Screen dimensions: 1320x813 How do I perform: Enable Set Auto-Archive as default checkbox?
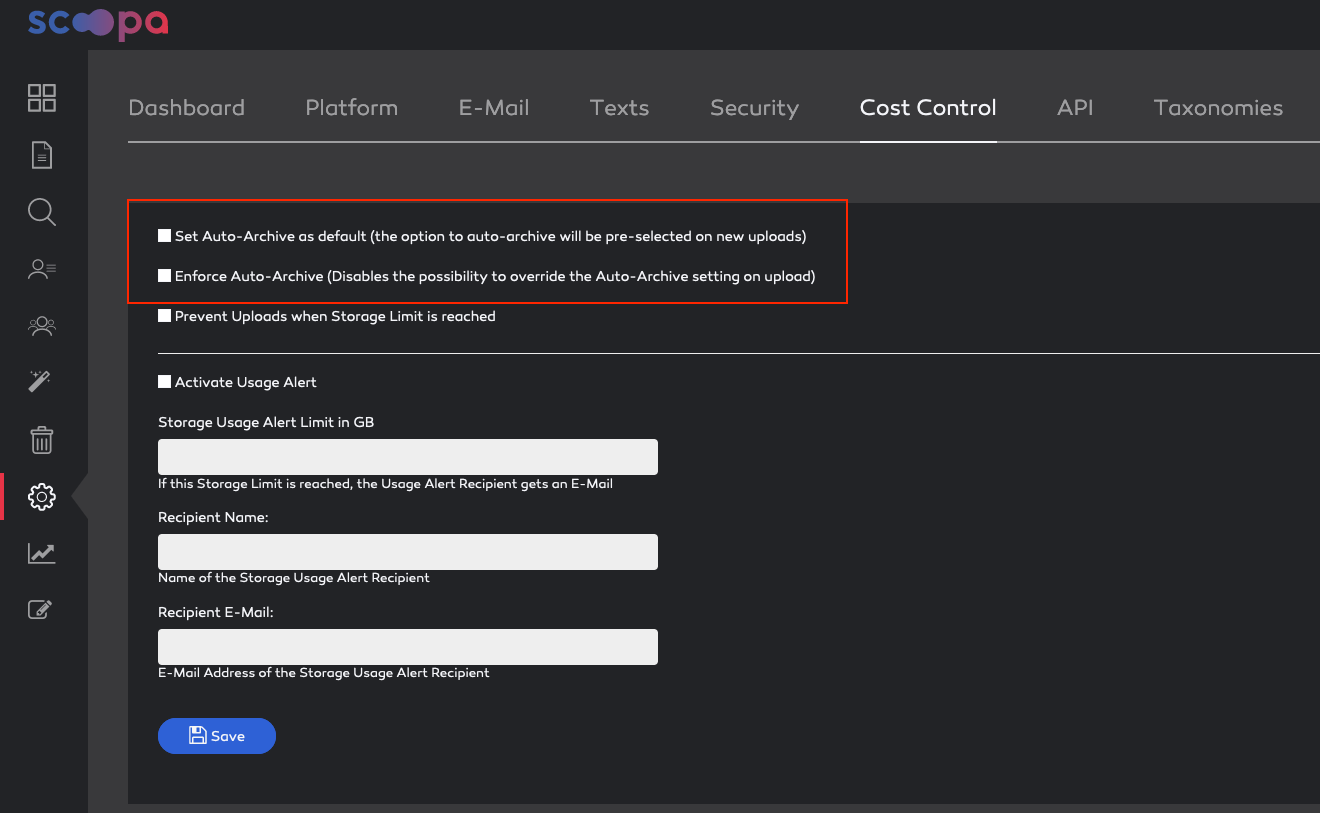tap(164, 236)
